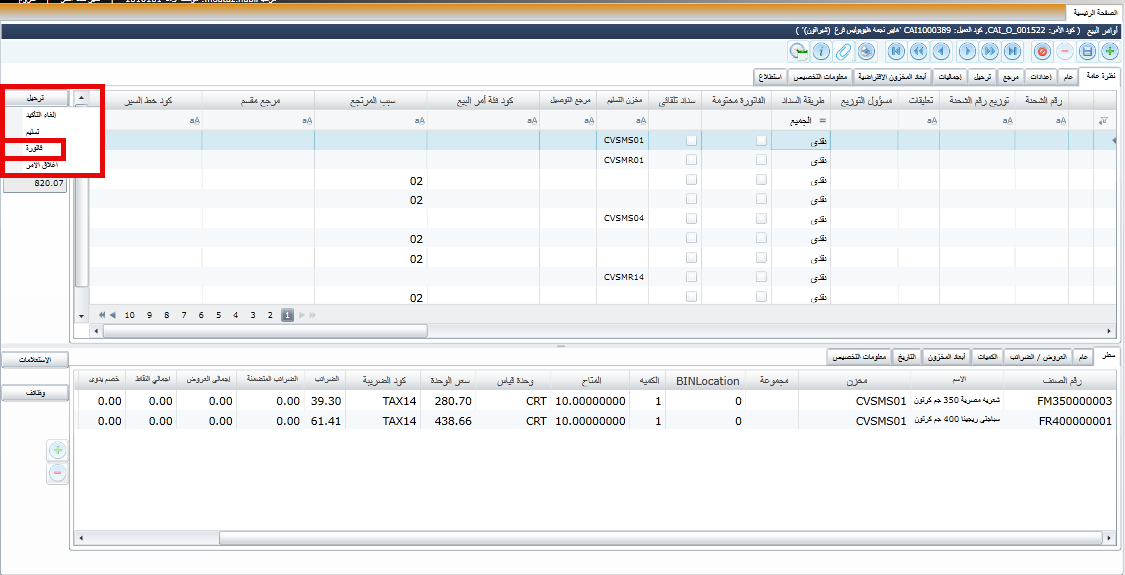
Task: Add a line with the lower green plus
Action: pos(58,451)
